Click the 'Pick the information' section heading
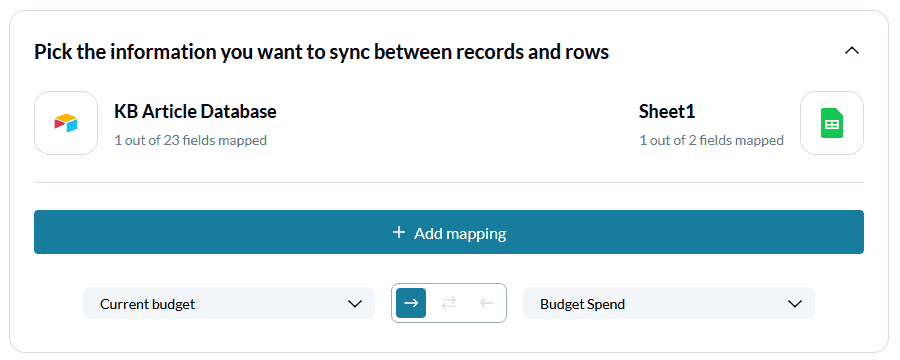900x360 pixels. tap(321, 52)
